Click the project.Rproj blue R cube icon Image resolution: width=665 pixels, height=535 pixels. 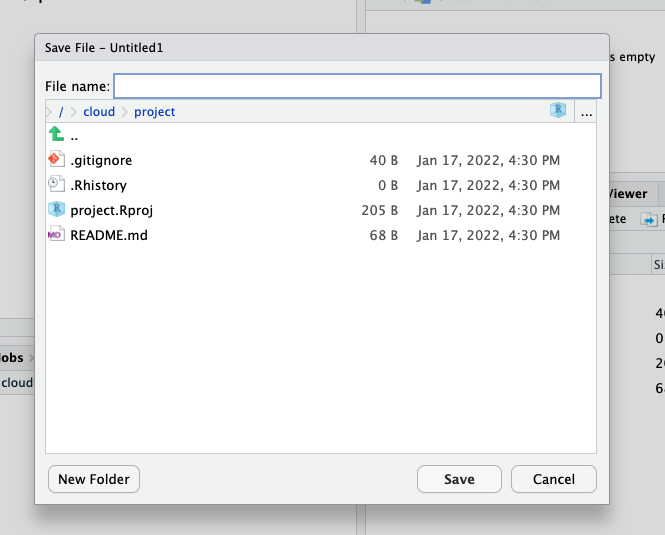pyautogui.click(x=56, y=210)
